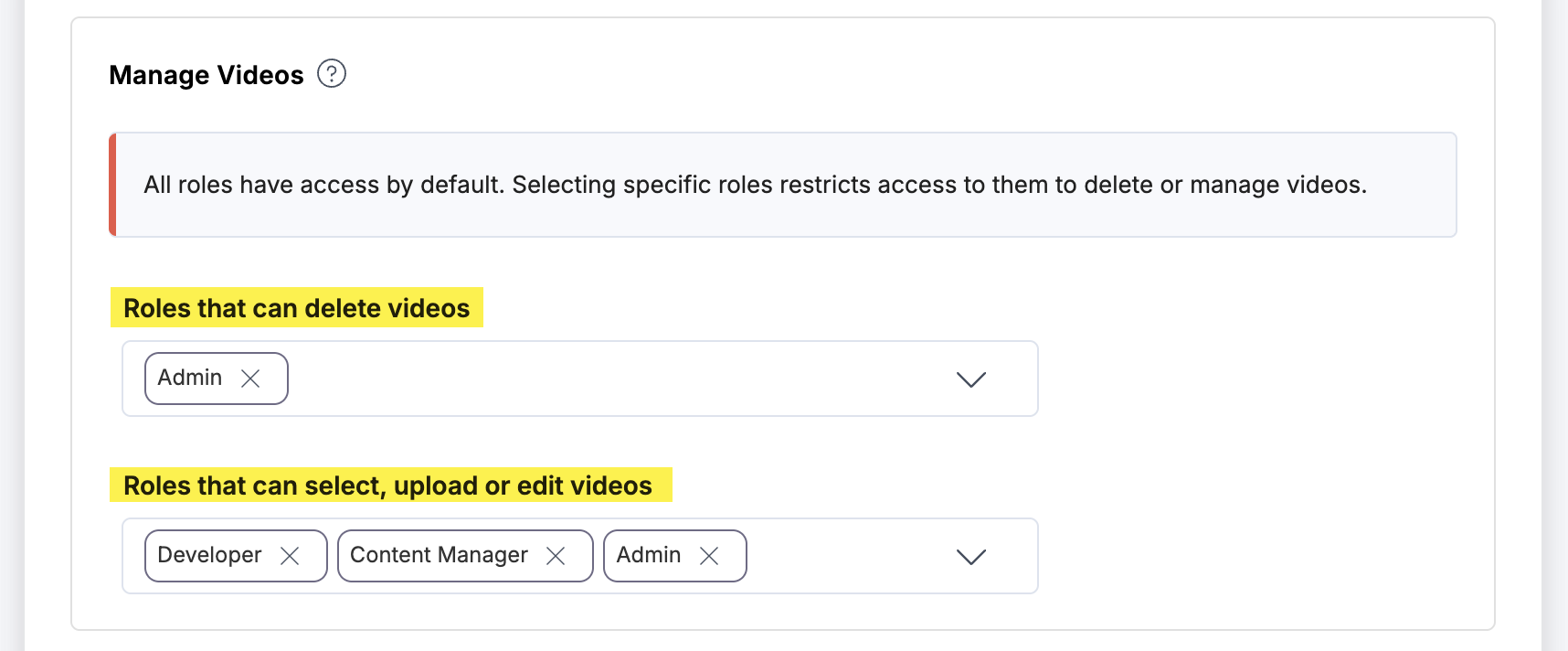Click the chevron next to the Admin chip
The image size is (1568, 651).
pyautogui.click(x=971, y=379)
